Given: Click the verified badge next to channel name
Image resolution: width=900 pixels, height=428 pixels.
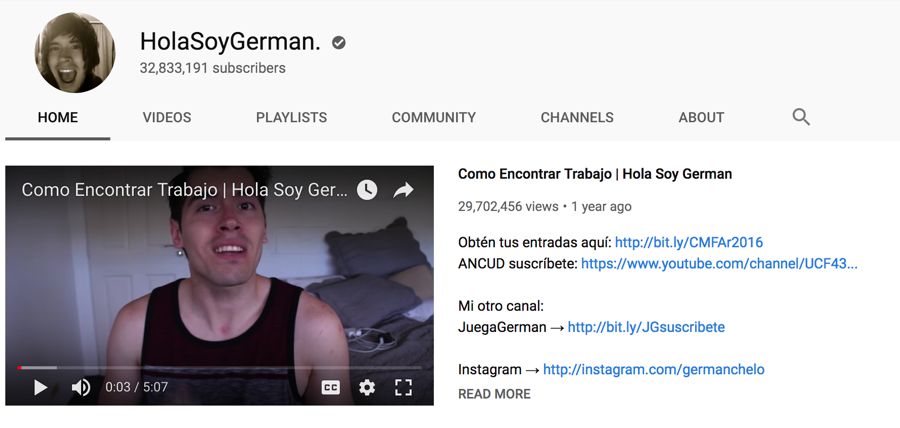Looking at the screenshot, I should click(339, 42).
